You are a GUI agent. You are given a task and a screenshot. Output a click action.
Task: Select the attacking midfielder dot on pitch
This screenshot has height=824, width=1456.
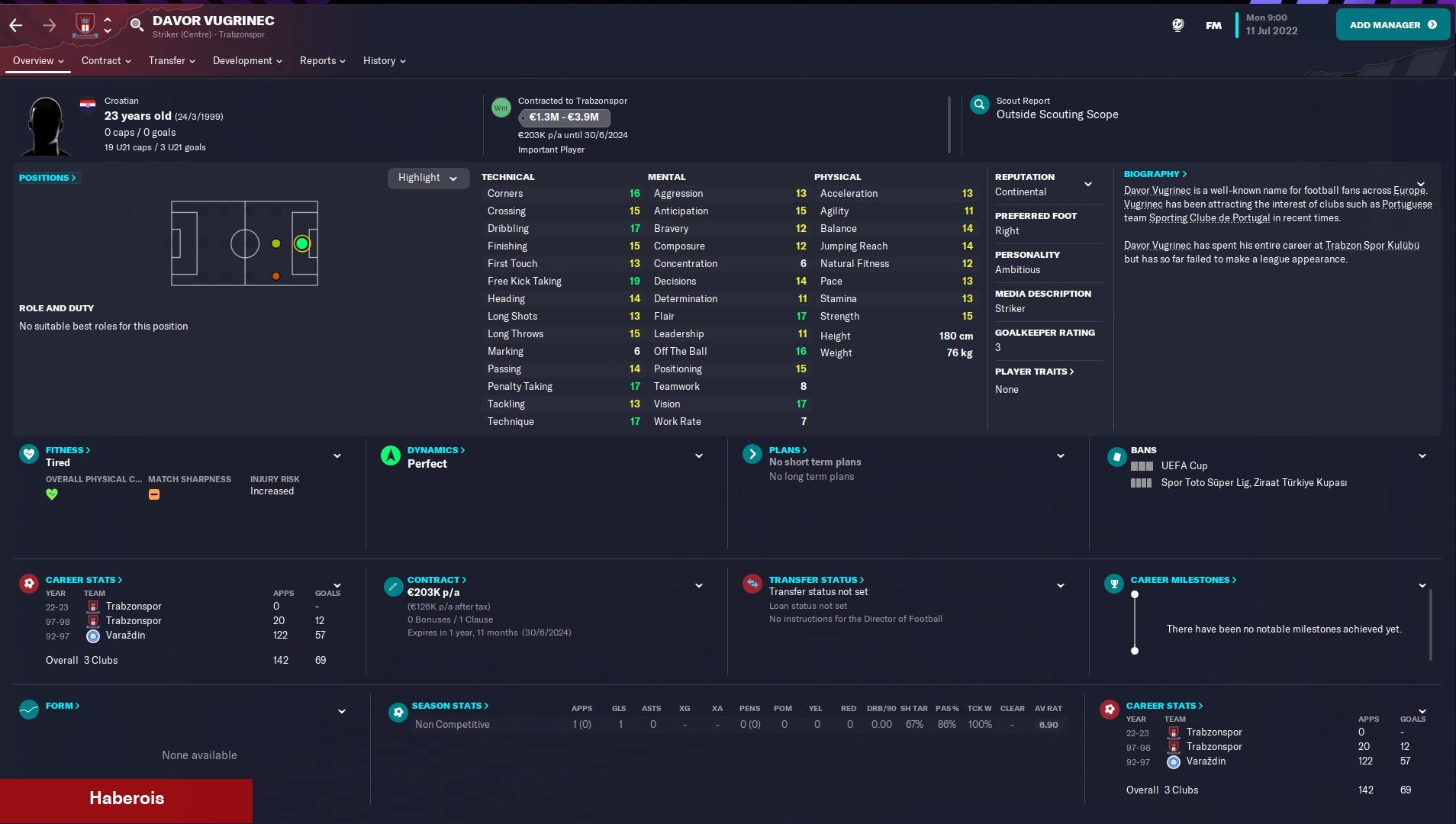[276, 244]
